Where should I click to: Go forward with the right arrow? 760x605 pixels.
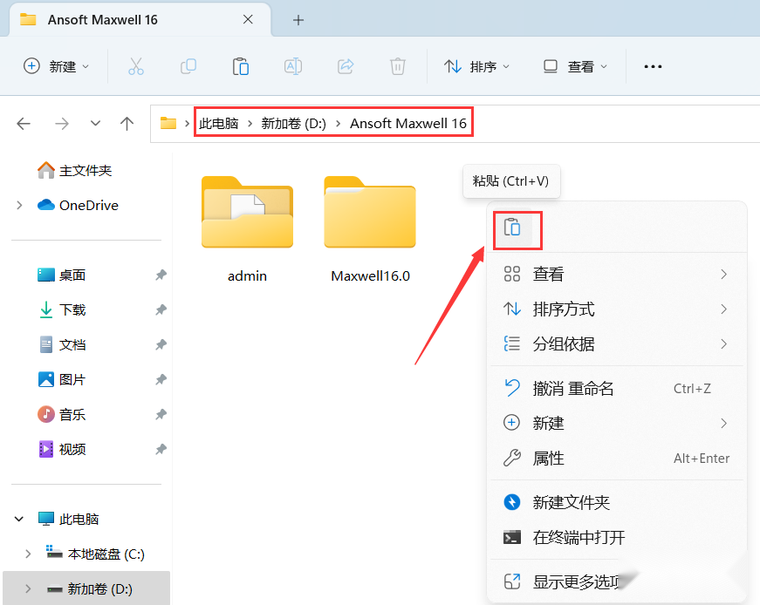point(62,124)
